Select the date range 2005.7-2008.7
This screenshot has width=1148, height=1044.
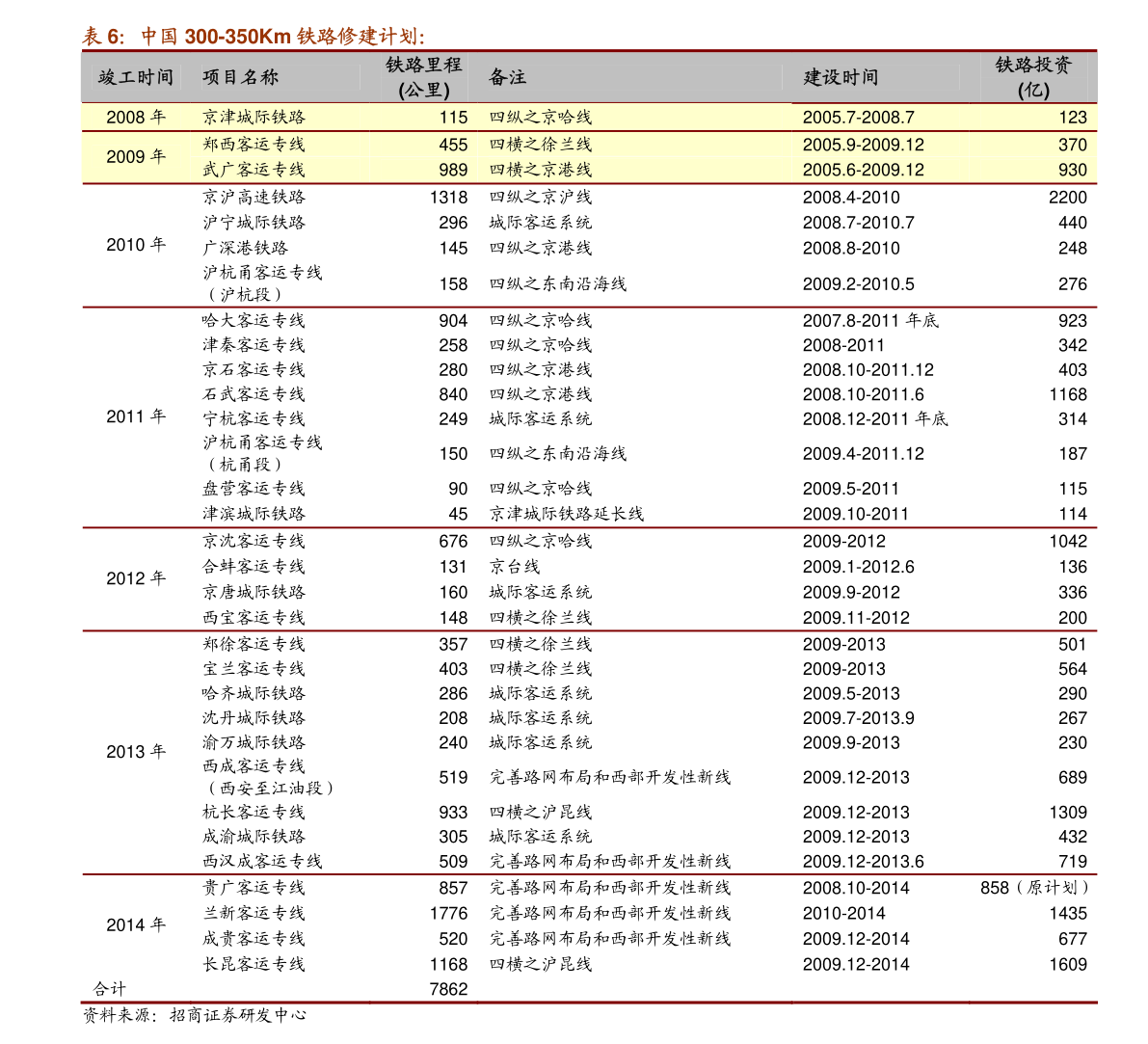pyautogui.click(x=858, y=118)
